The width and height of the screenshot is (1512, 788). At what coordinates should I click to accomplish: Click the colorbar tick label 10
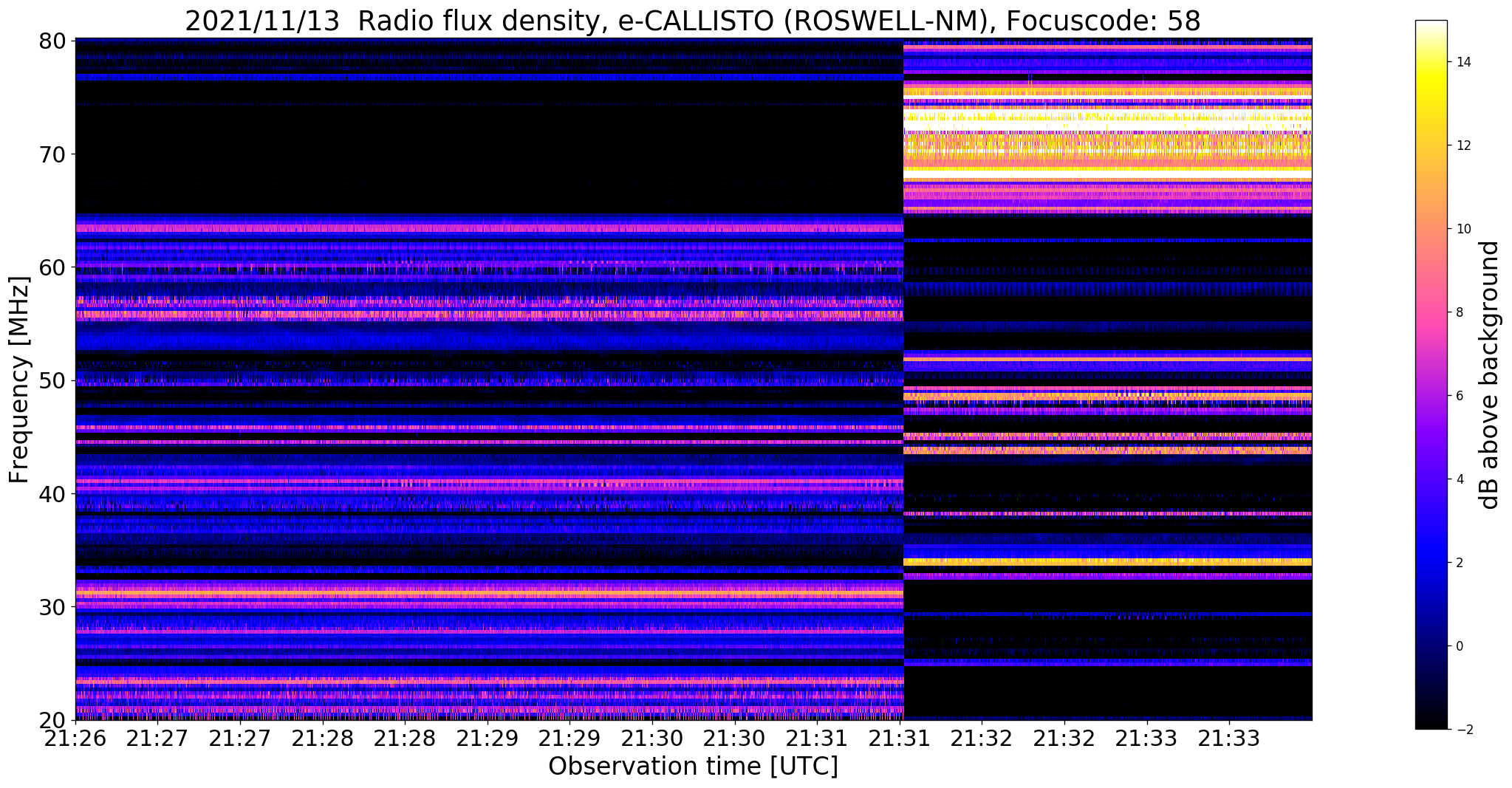pyautogui.click(x=1463, y=229)
